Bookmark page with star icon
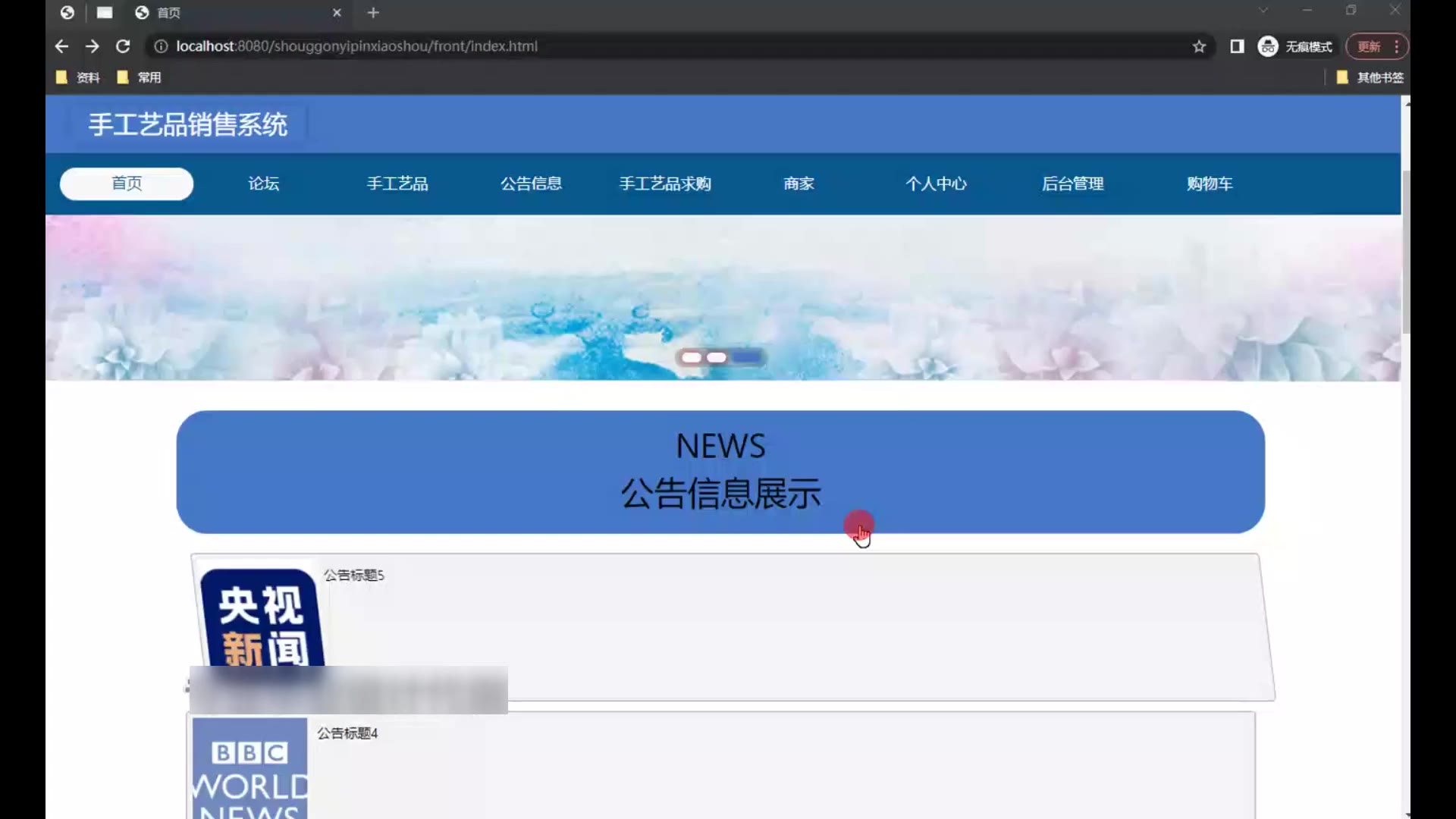 pos(1199,46)
